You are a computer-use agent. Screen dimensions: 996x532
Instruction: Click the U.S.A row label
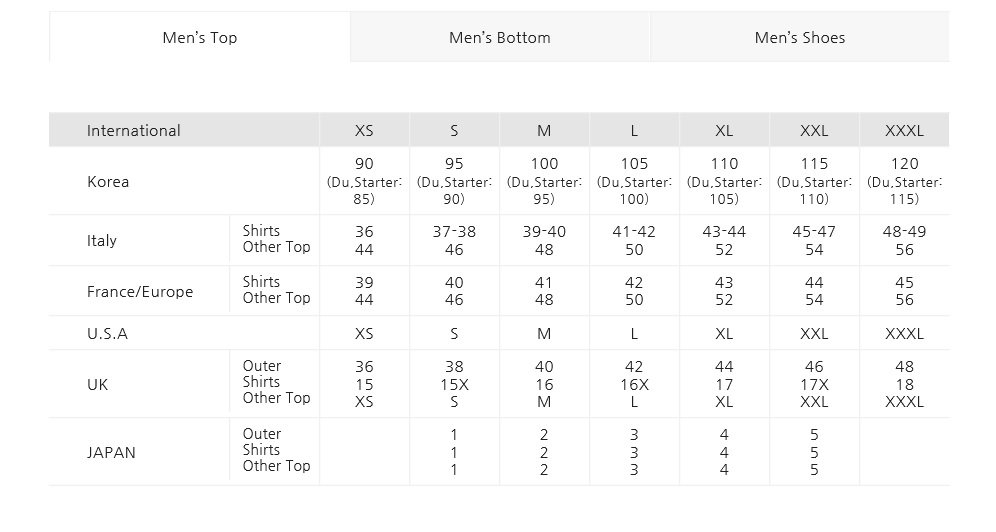[x=107, y=333]
